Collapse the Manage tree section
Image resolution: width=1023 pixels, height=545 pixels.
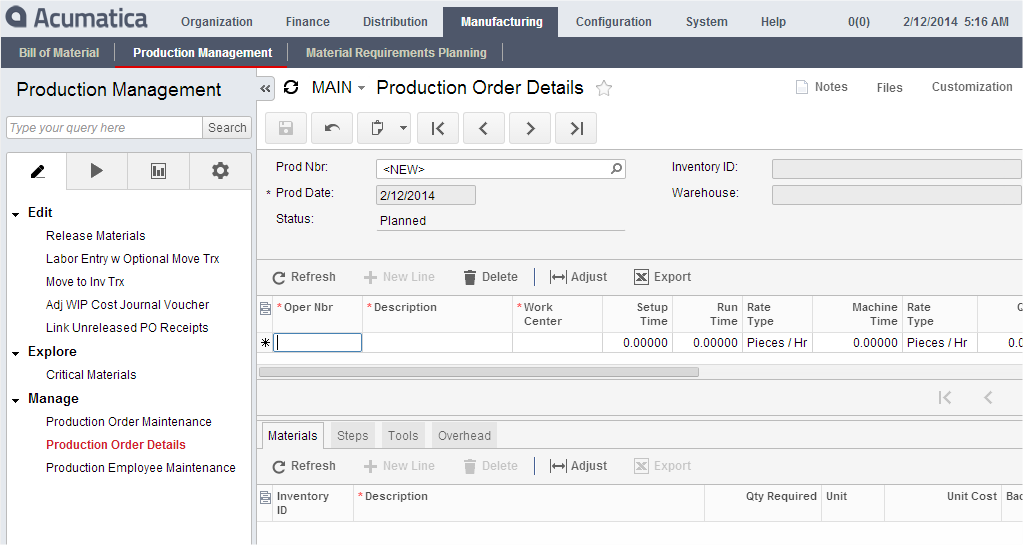click(x=16, y=400)
